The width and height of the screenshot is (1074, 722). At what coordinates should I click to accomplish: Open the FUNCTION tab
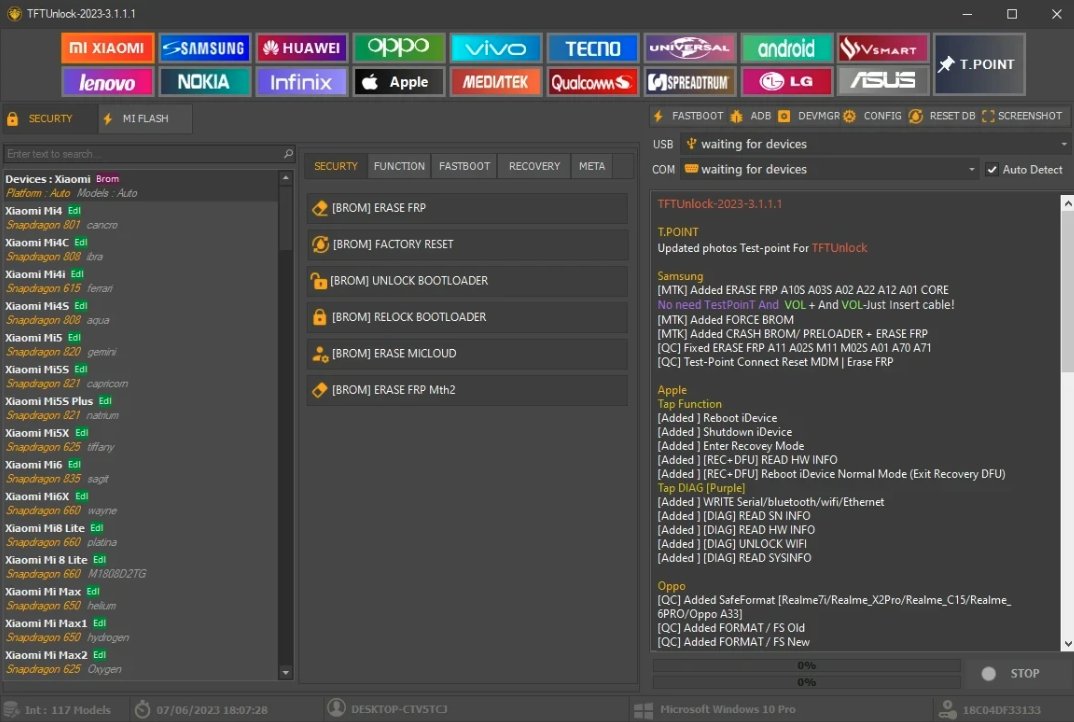(399, 166)
